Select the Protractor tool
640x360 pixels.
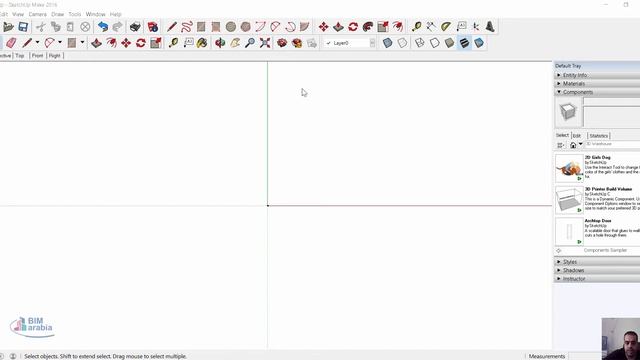446,27
